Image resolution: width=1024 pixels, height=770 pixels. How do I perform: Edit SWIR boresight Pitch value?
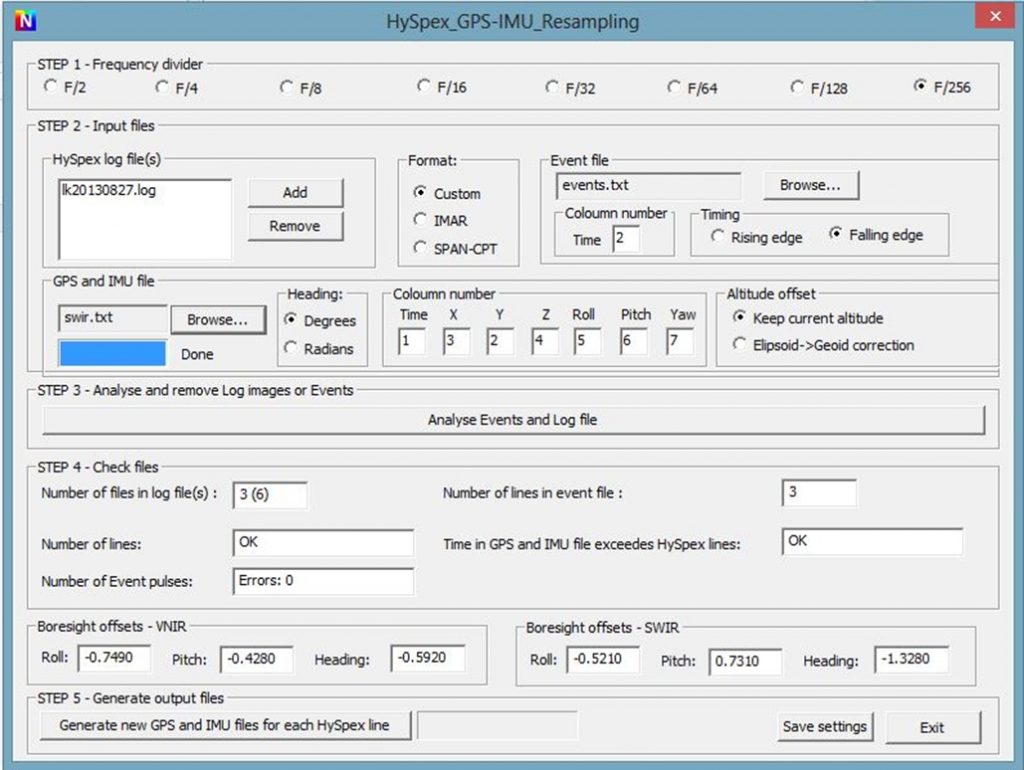[745, 662]
